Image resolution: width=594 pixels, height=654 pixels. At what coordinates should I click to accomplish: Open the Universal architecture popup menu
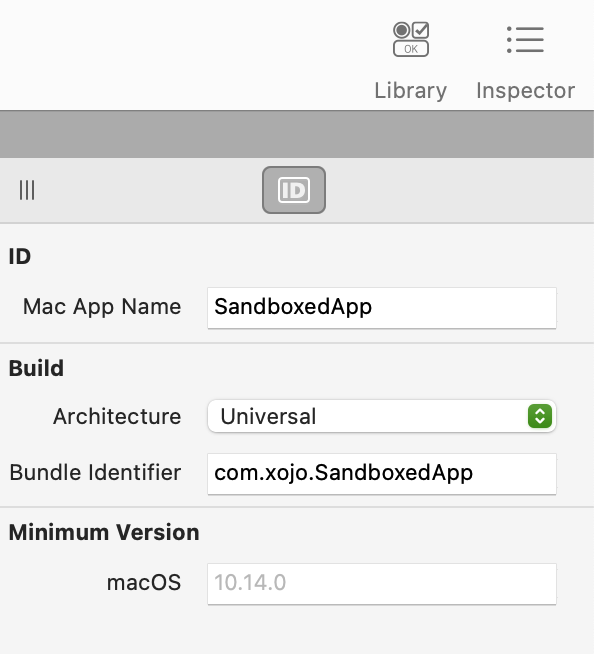(x=382, y=416)
